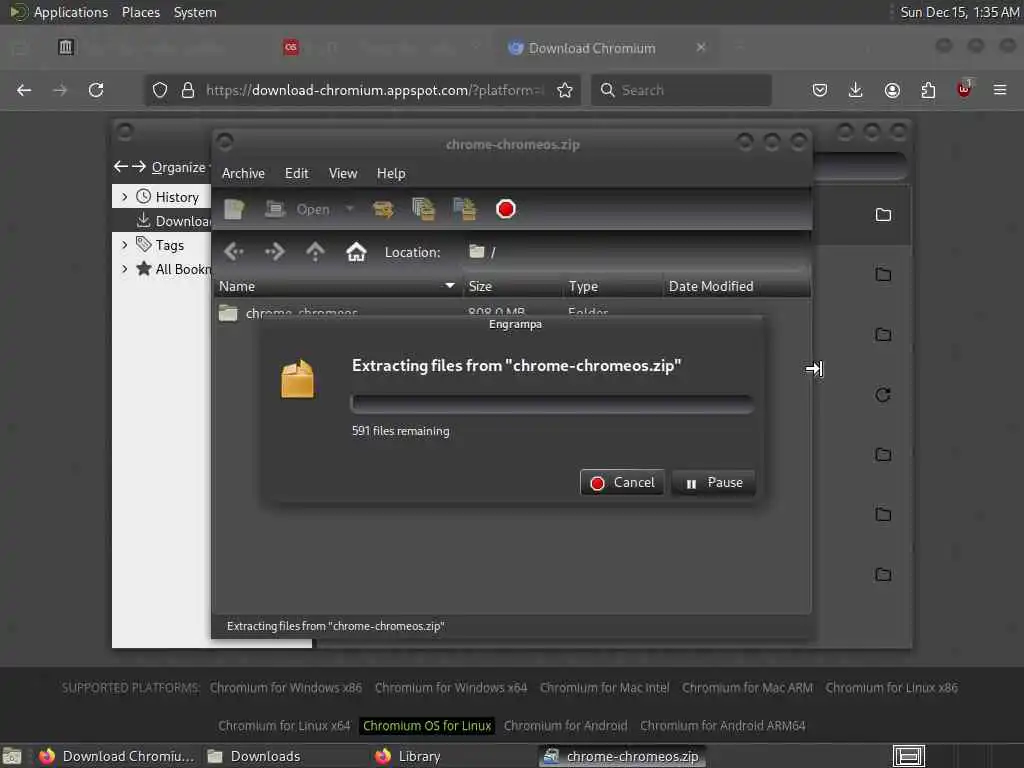Click the extract archive toolbar icon
1024x768 pixels.
[x=383, y=210]
